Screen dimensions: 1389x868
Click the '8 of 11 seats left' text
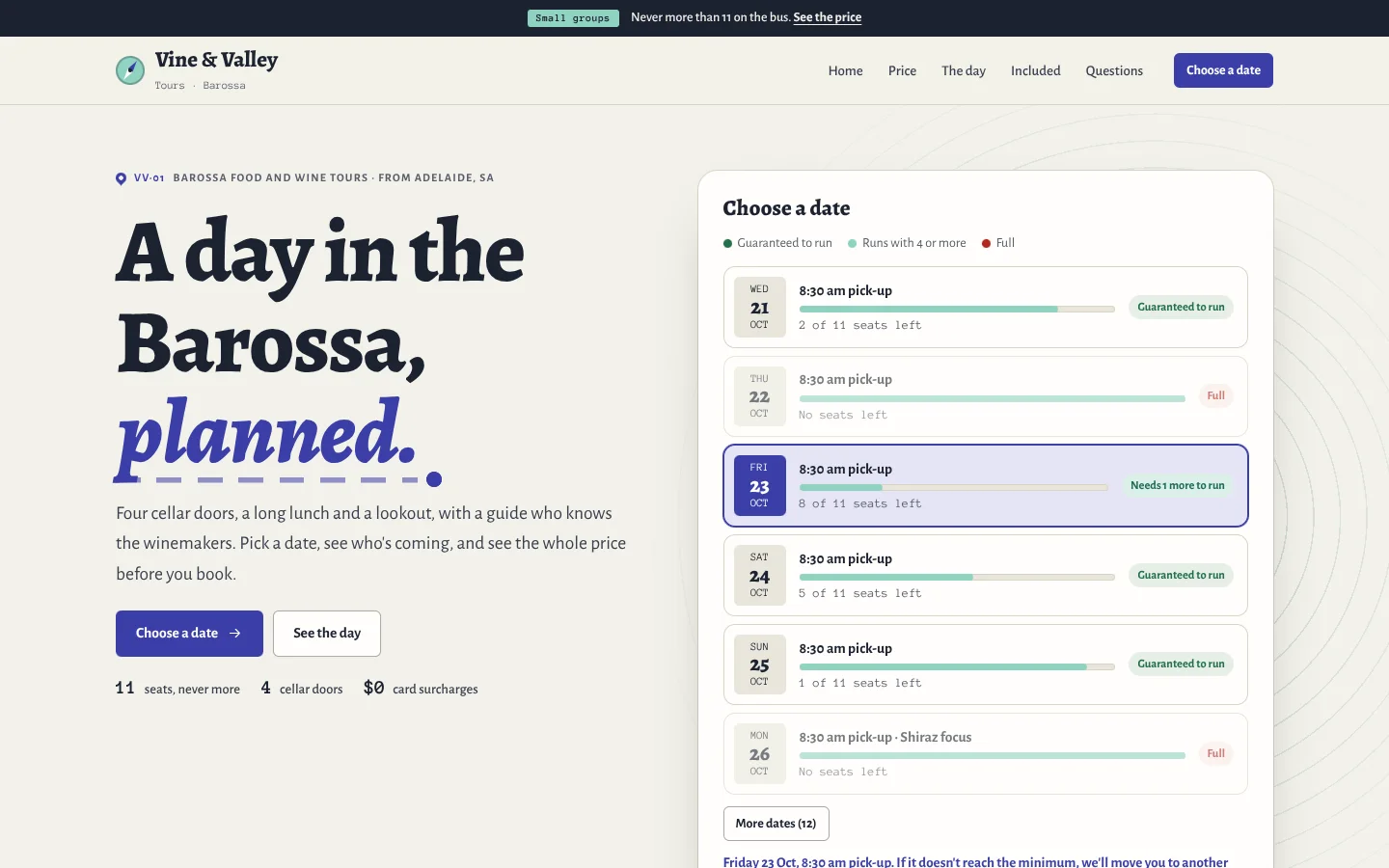860,504
